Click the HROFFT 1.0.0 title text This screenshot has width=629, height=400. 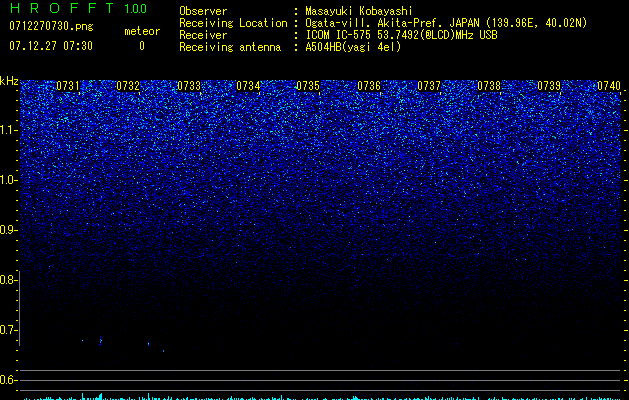(x=78, y=8)
